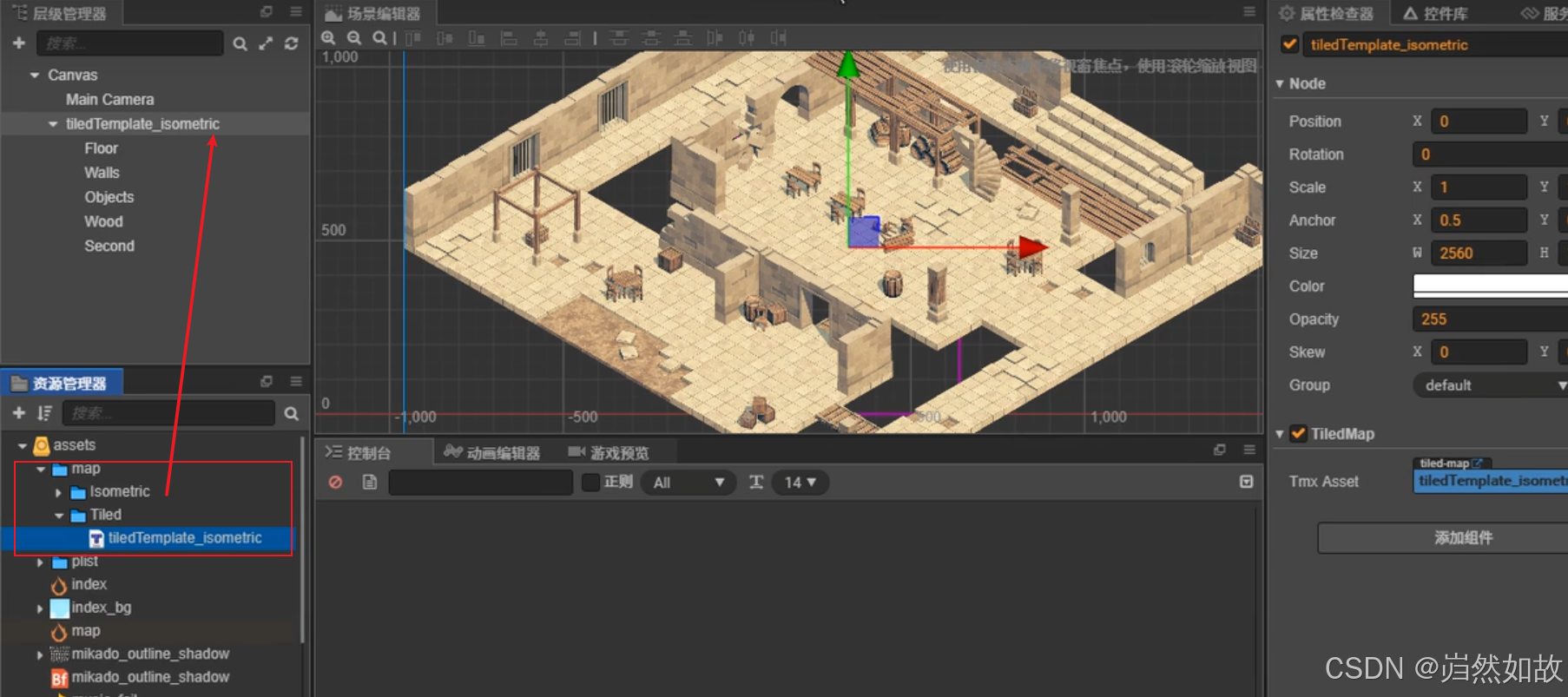Screen dimensions: 1568x697
Task: Collapse the map folder in assets
Action: (41, 470)
